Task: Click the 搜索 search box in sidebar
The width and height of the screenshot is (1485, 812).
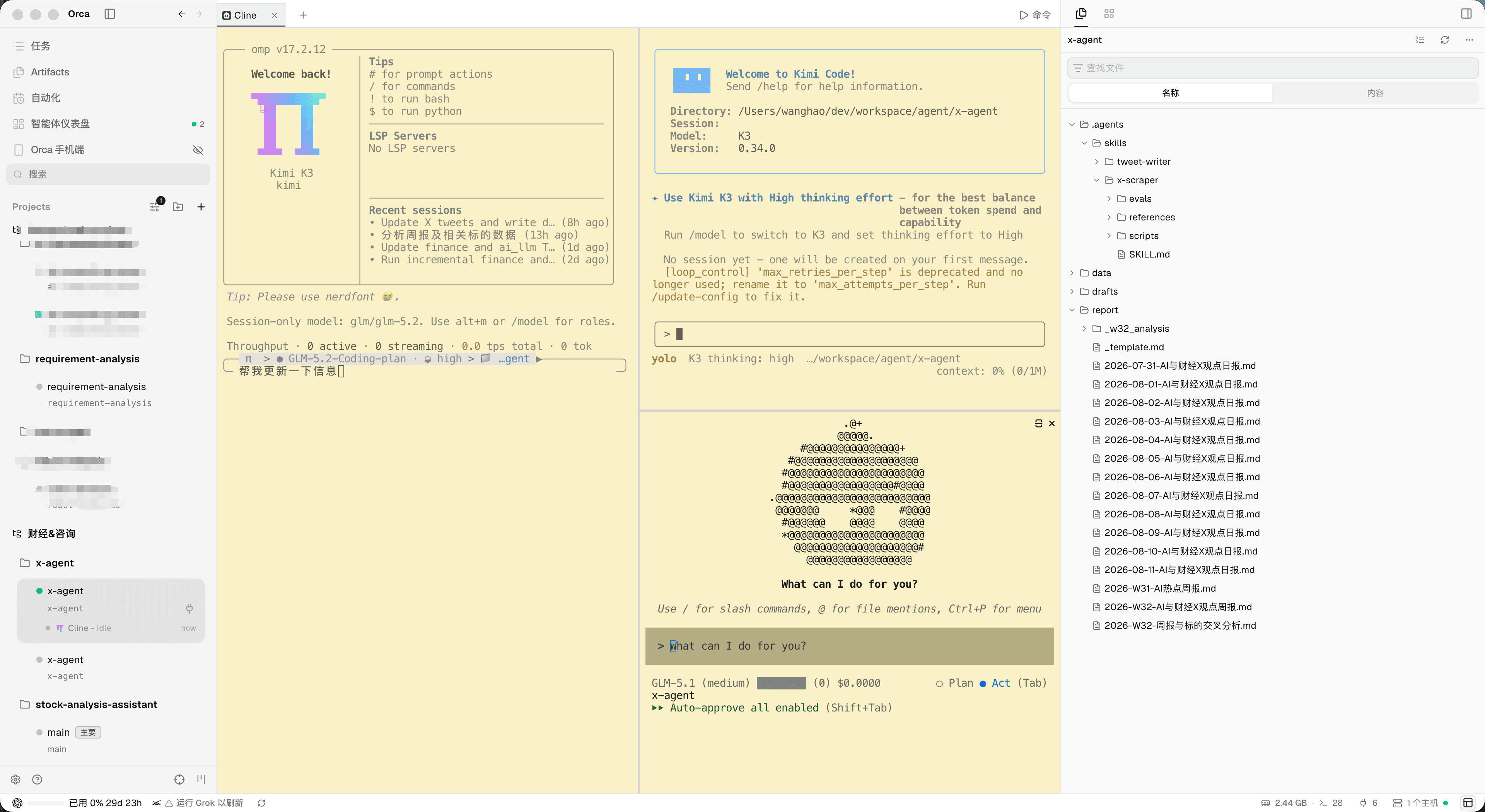Action: pyautogui.click(x=108, y=174)
